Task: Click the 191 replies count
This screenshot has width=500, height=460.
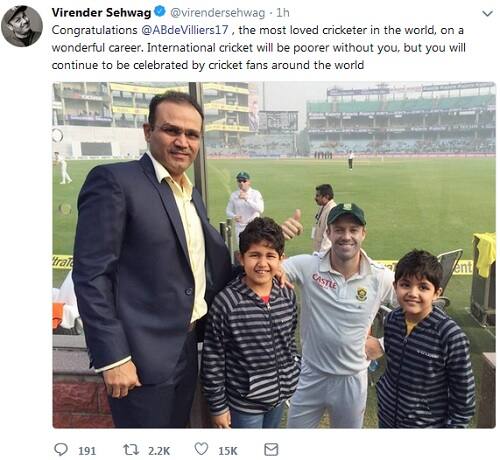Action: pos(87,451)
